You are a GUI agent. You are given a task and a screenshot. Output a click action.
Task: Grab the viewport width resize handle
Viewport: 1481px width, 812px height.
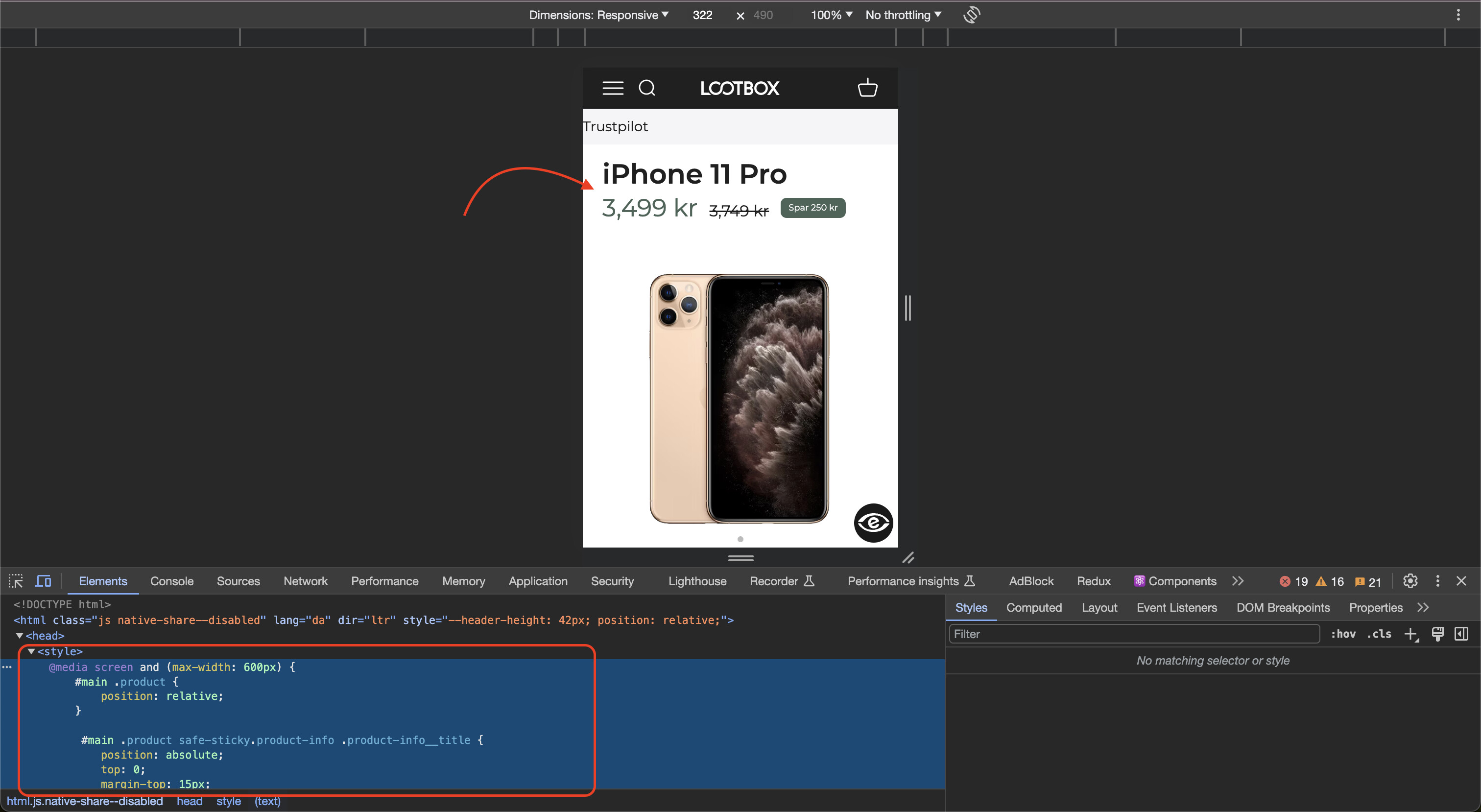(907, 308)
